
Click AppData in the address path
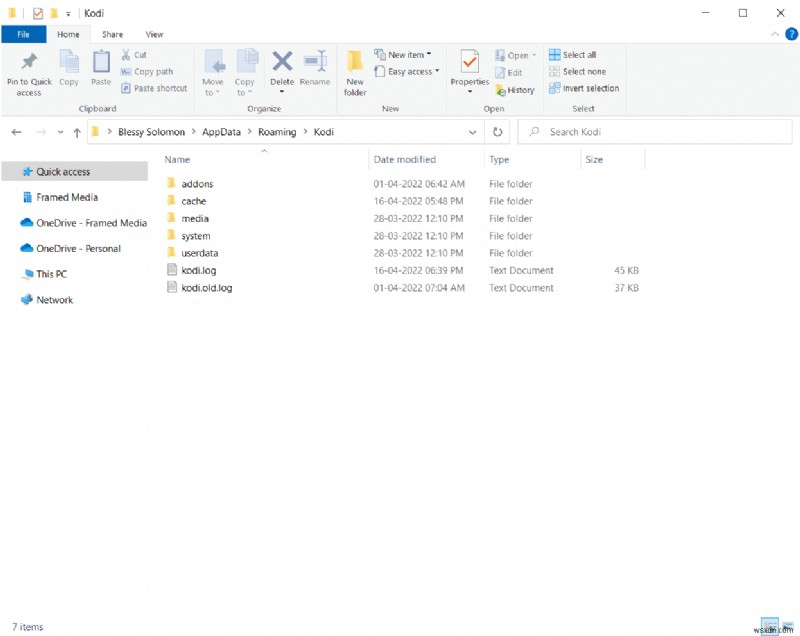click(221, 132)
